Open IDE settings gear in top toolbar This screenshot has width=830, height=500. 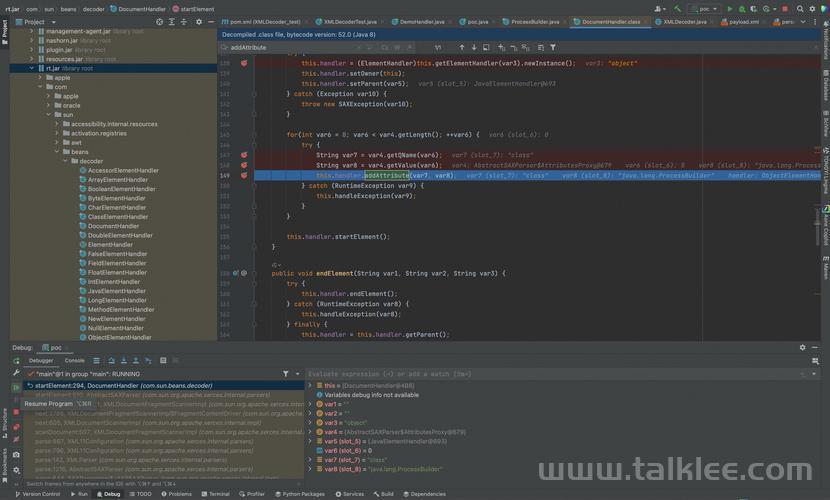click(812, 9)
